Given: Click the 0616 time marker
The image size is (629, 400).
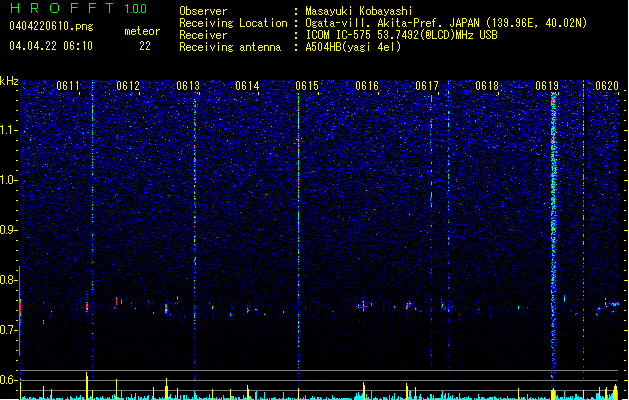Looking at the screenshot, I should (x=367, y=86).
